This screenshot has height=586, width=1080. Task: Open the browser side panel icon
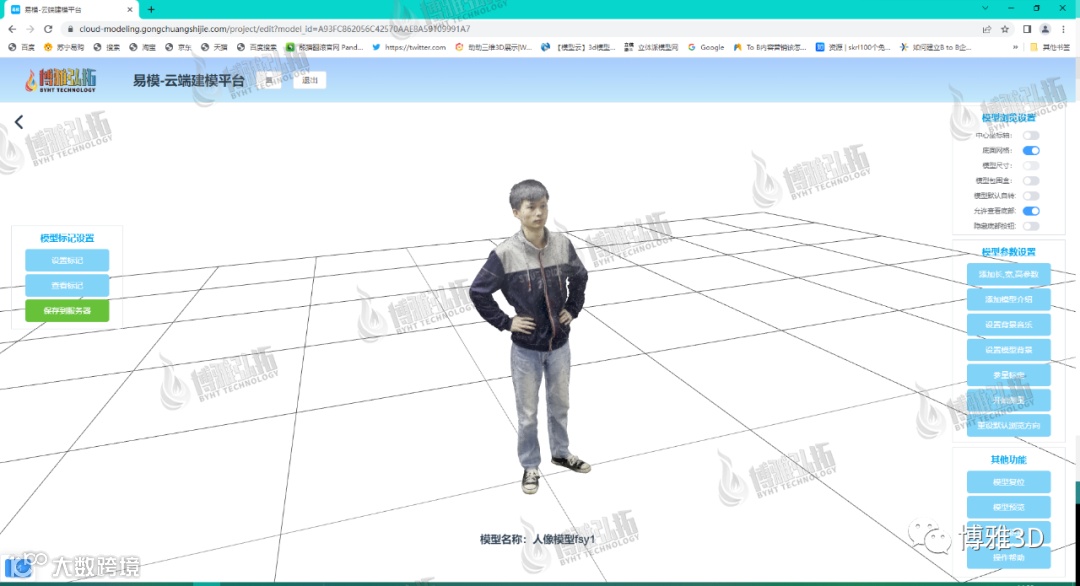(x=1027, y=29)
